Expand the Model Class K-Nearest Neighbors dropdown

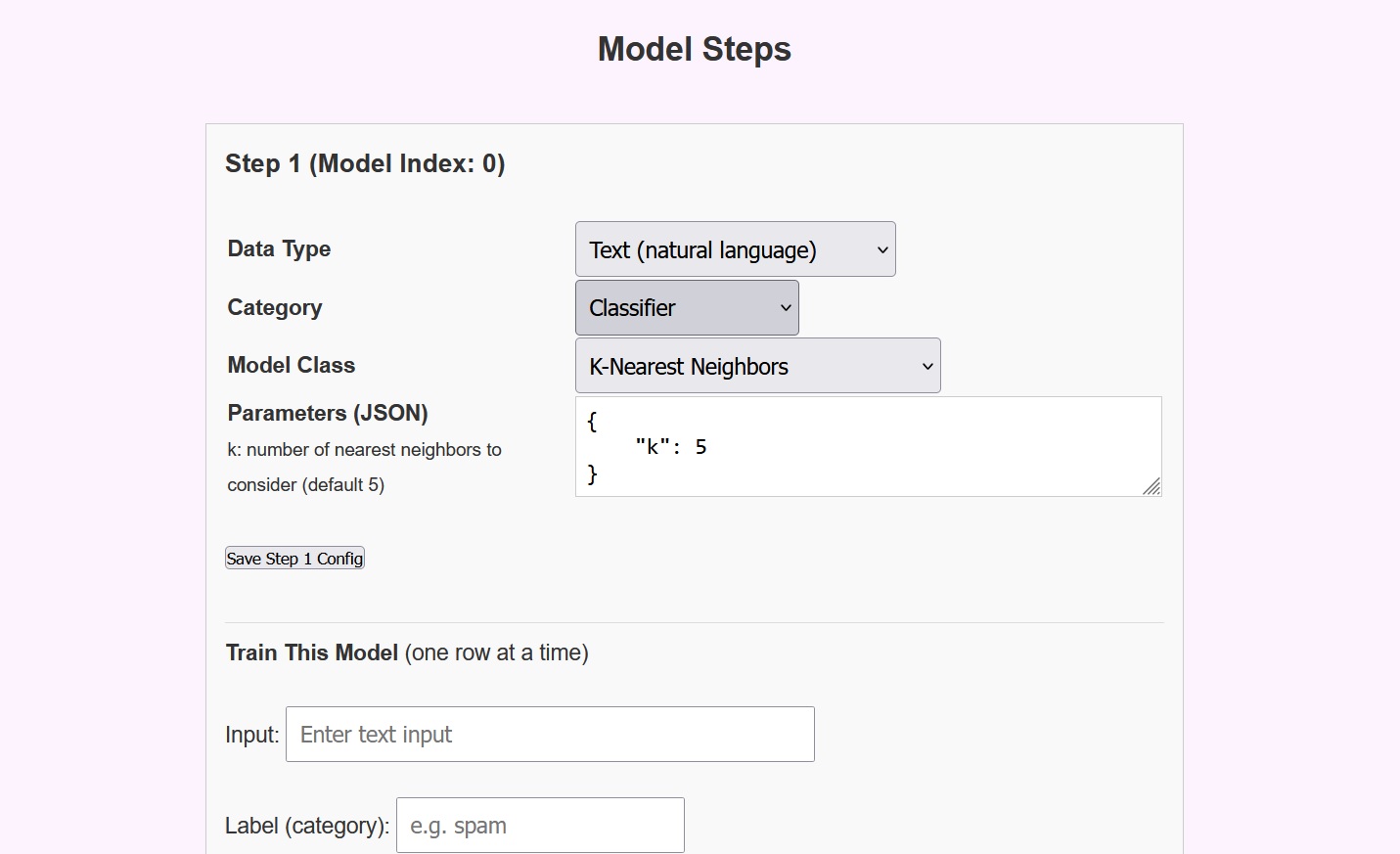[x=756, y=366]
